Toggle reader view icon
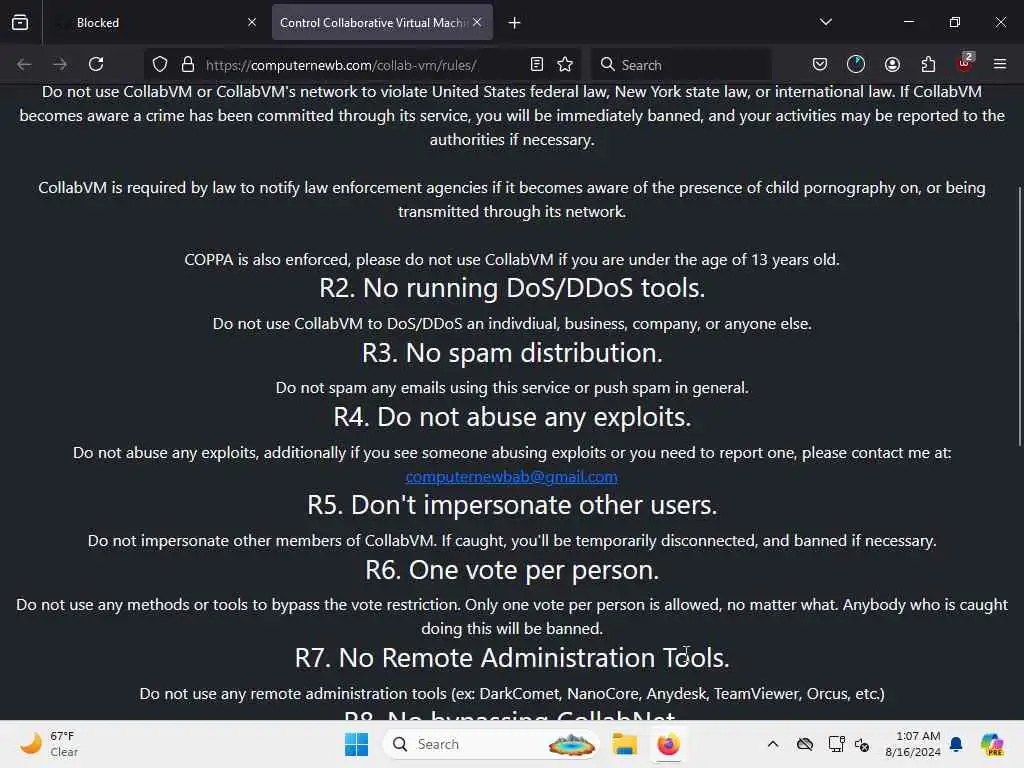The height and width of the screenshot is (768, 1024). coord(537,64)
